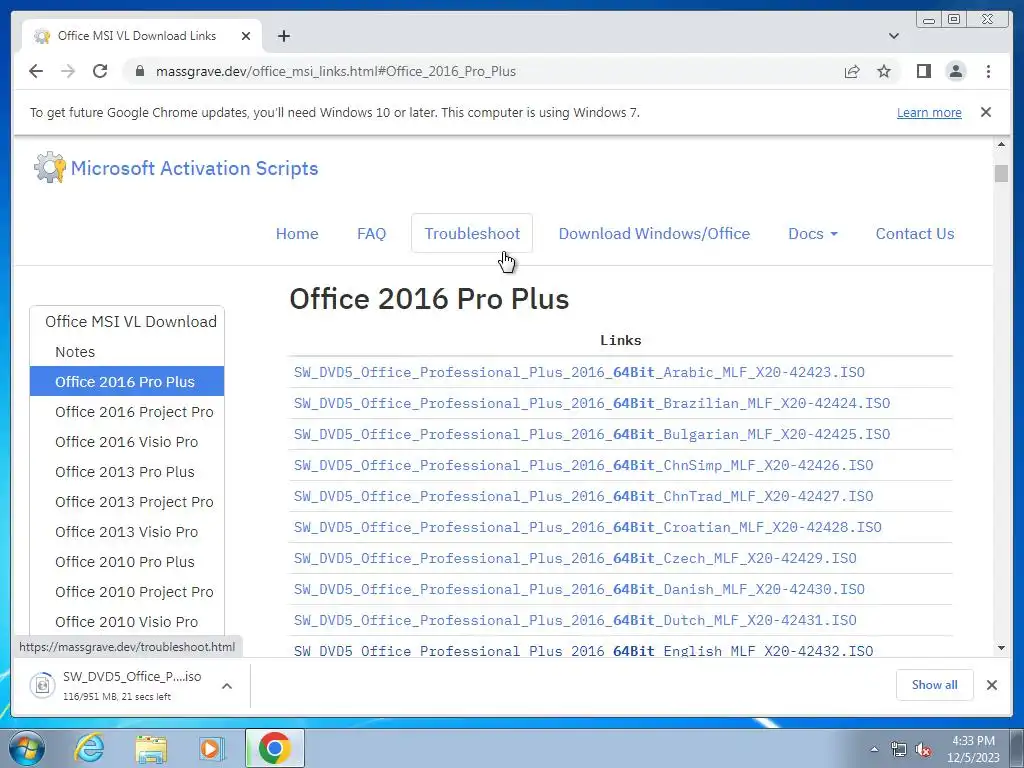Screen dimensions: 1024x768
Task: Download the 64Bit Brazilian ISO link
Action: click(592, 403)
